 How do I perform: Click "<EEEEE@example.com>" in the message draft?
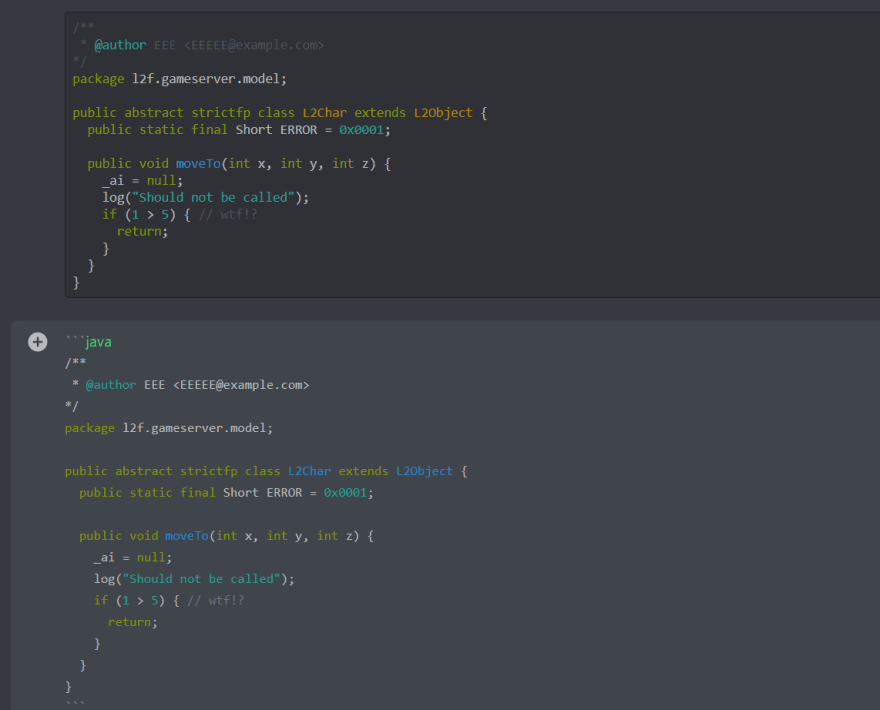coord(241,385)
